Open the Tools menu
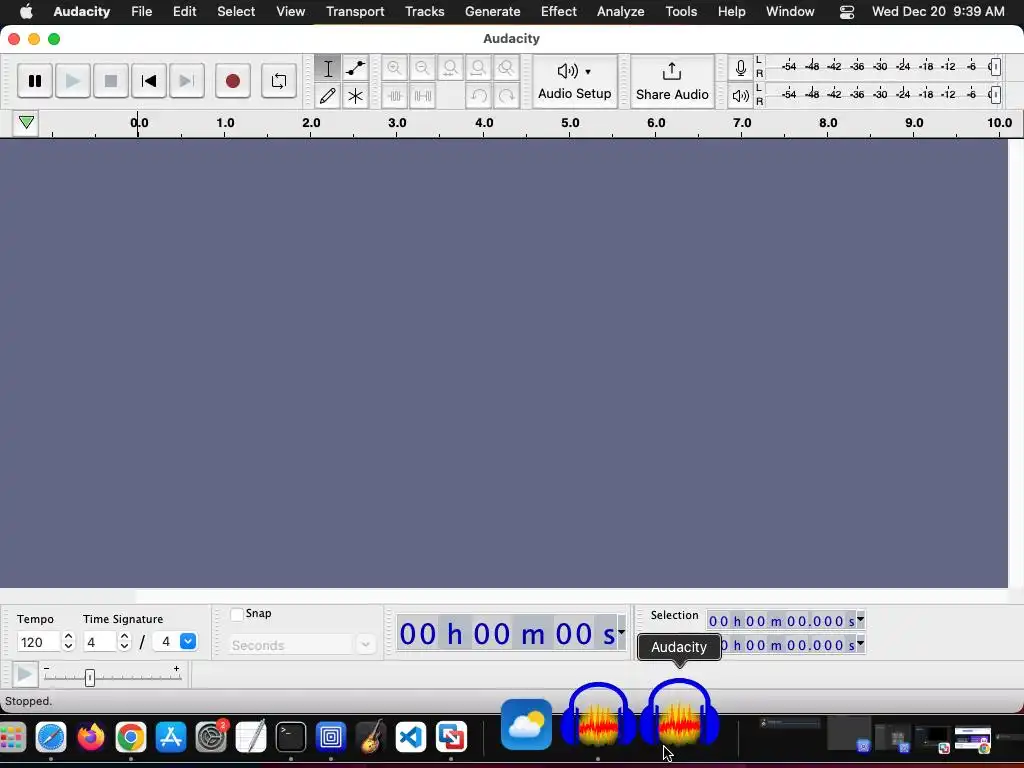Image resolution: width=1024 pixels, height=768 pixels. coord(681,12)
